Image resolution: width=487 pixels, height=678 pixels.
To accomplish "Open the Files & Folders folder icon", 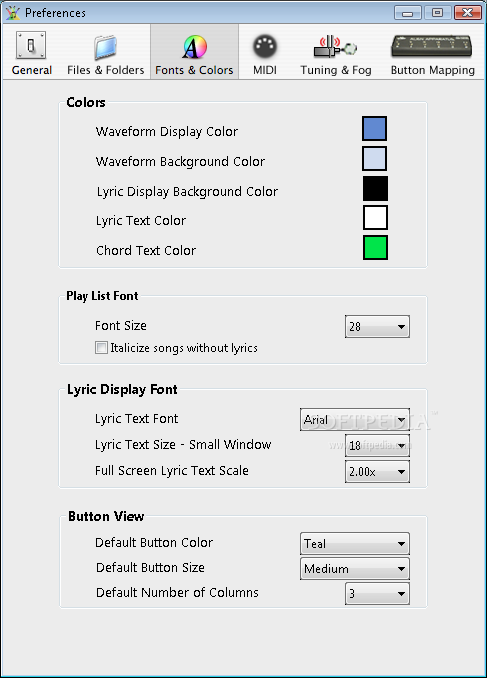I will 105,47.
